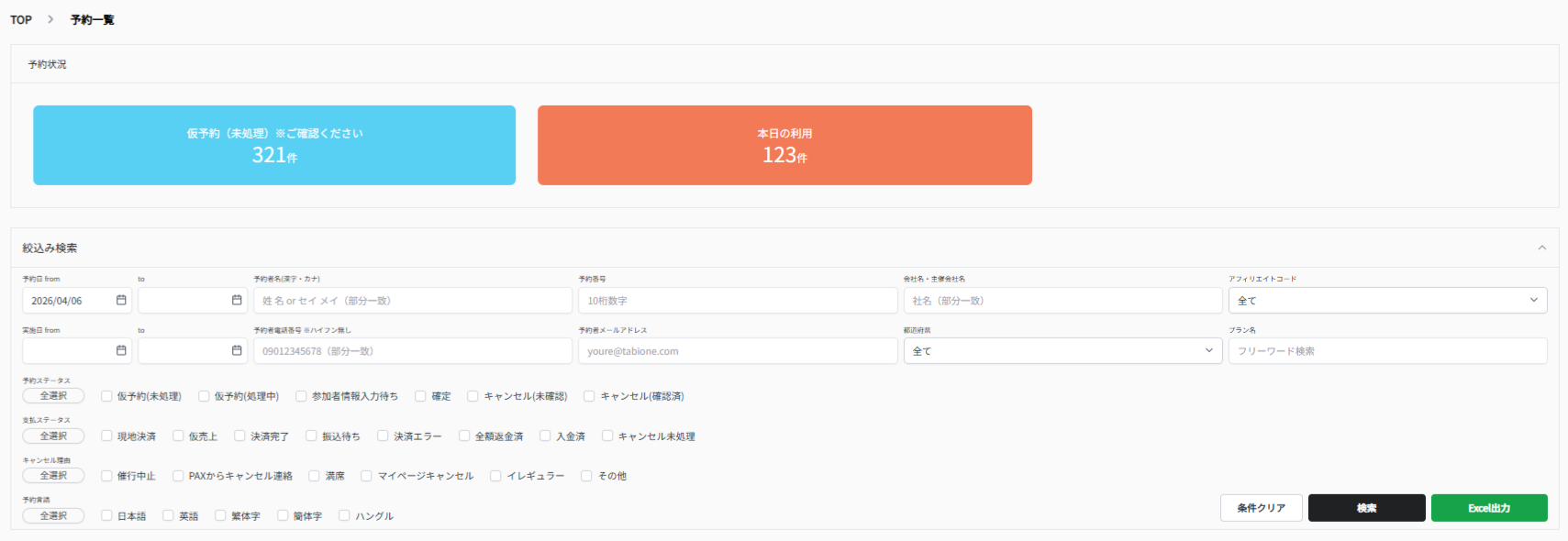This screenshot has height=541, width=1568.
Task: Focus the プラン名 フリーワード検索 field
Action: 1387,351
